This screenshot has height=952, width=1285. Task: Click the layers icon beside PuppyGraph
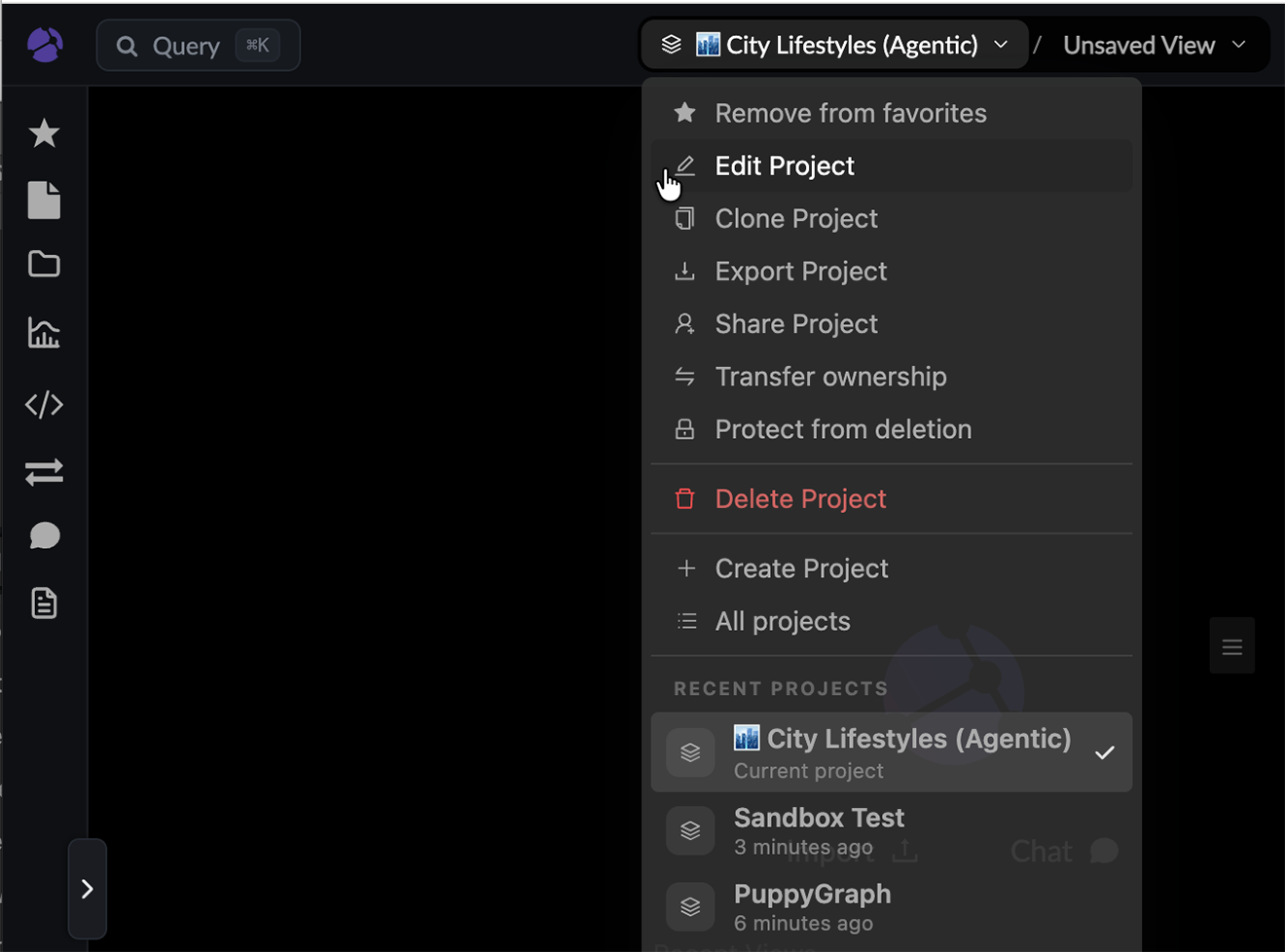point(690,906)
